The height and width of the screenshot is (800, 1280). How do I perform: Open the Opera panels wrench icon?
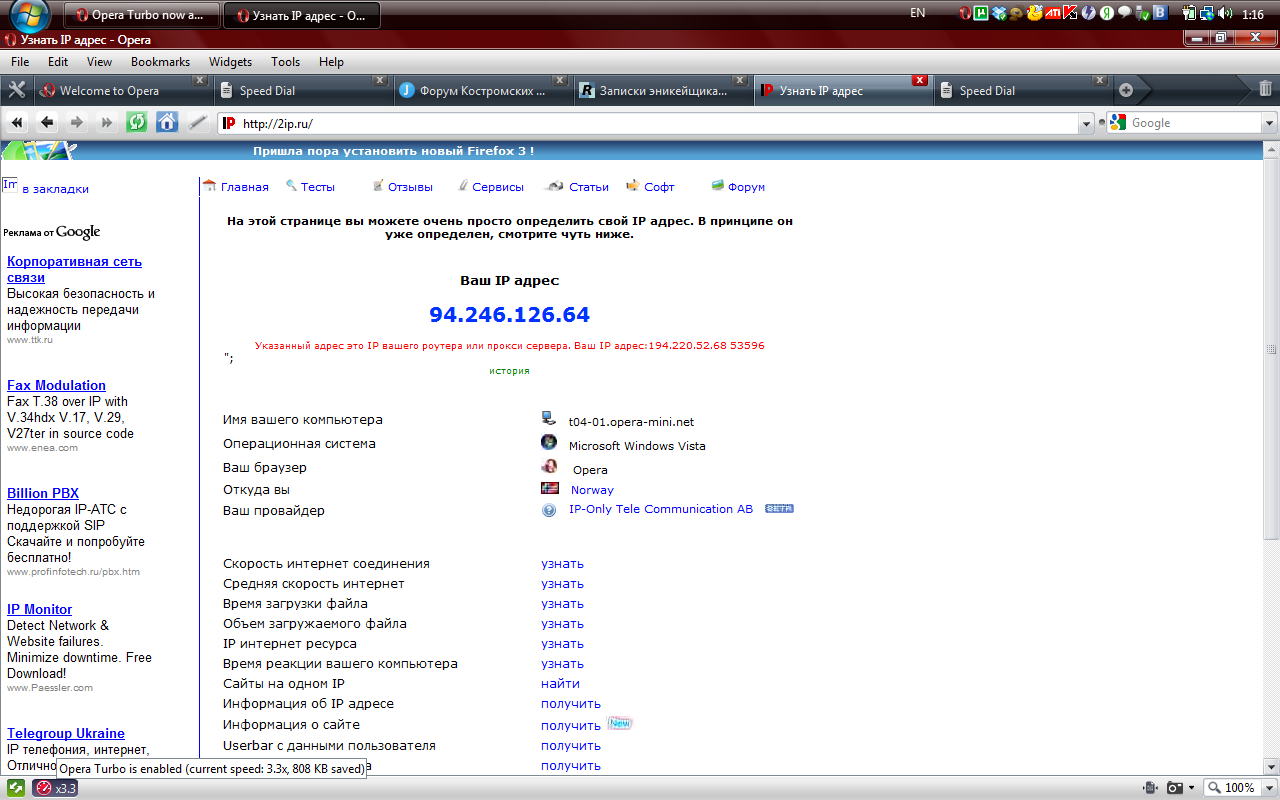pos(17,90)
